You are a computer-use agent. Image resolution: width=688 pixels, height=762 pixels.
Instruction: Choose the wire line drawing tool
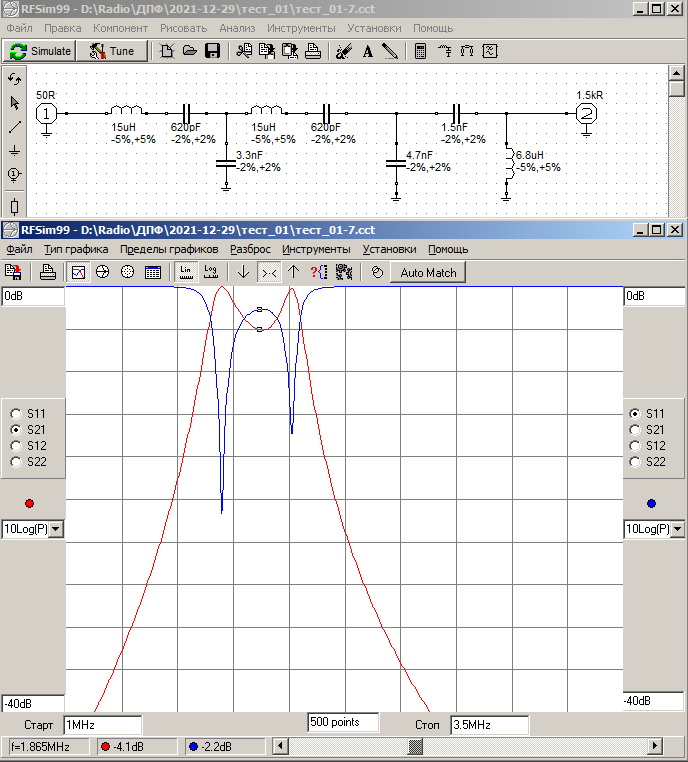(15, 127)
